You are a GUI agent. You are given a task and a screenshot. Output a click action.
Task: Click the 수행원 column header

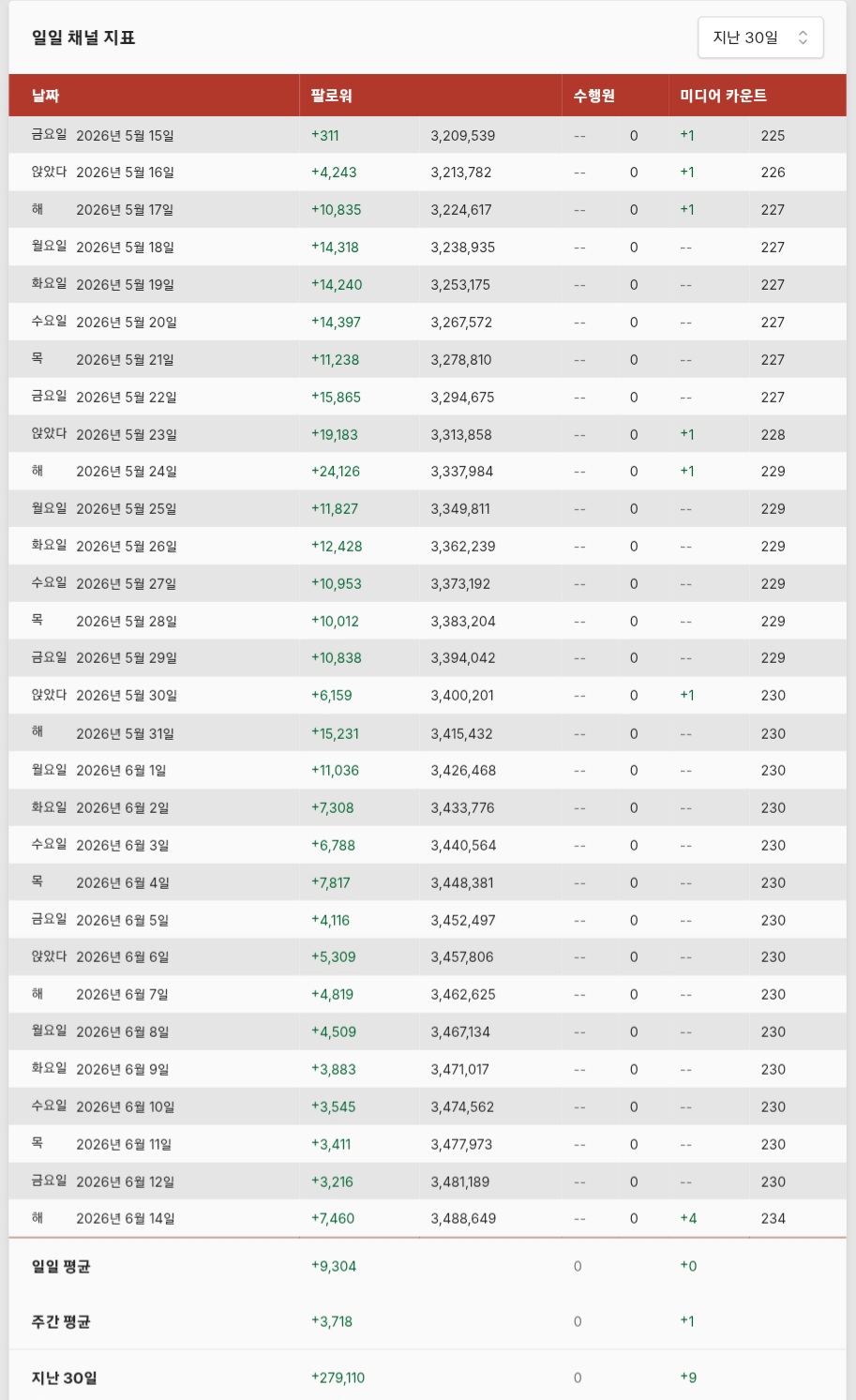click(x=594, y=96)
